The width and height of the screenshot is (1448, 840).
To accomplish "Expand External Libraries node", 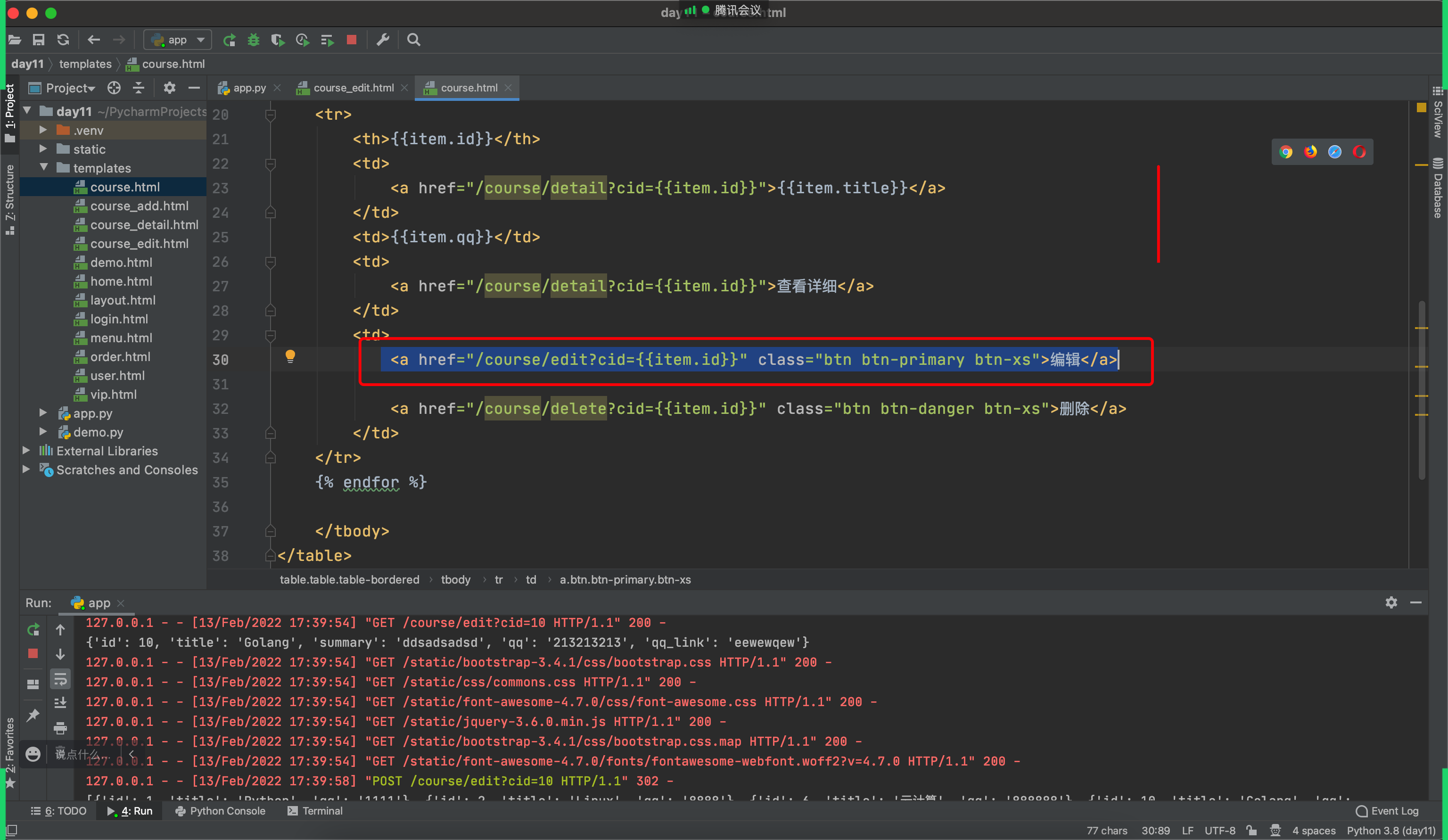I will (x=26, y=451).
